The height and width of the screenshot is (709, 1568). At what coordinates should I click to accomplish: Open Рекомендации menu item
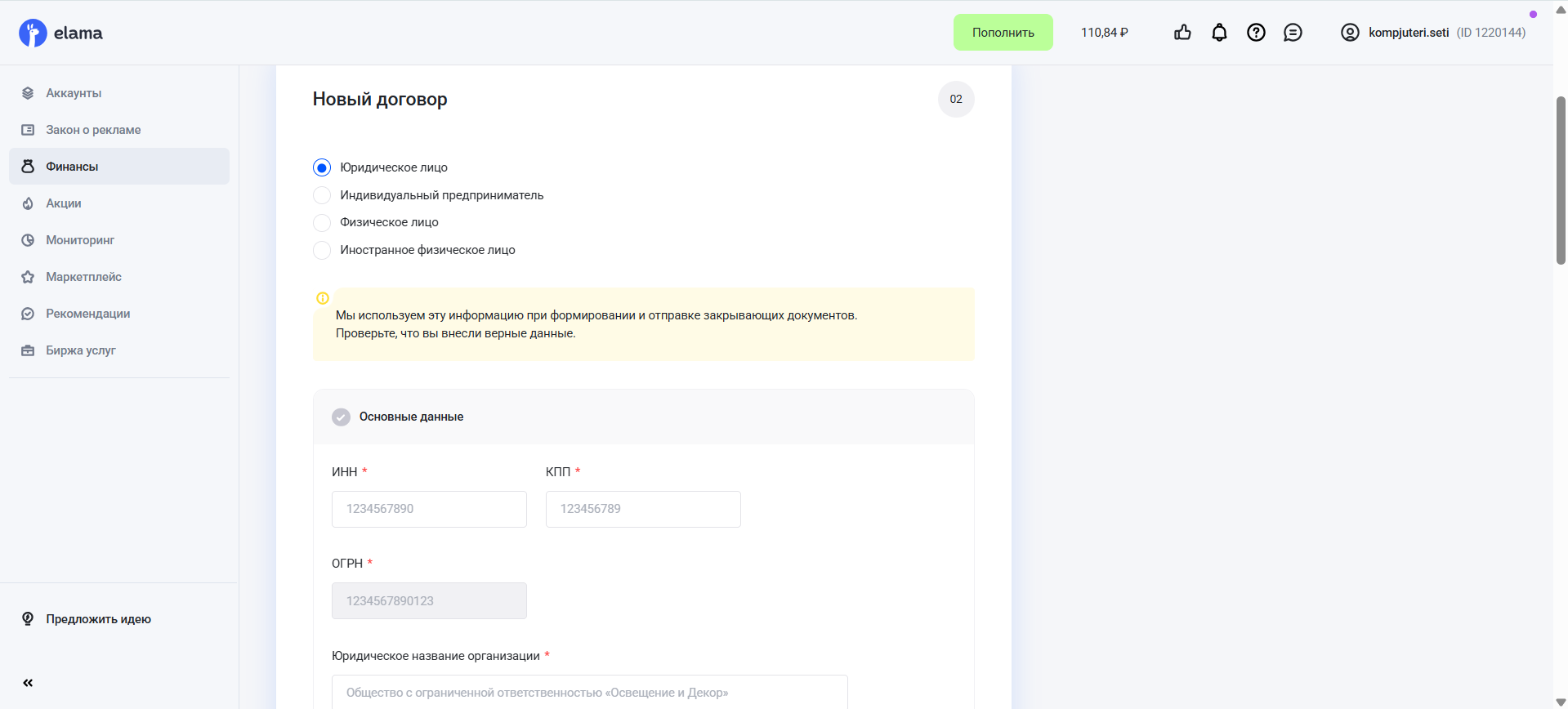(x=119, y=314)
